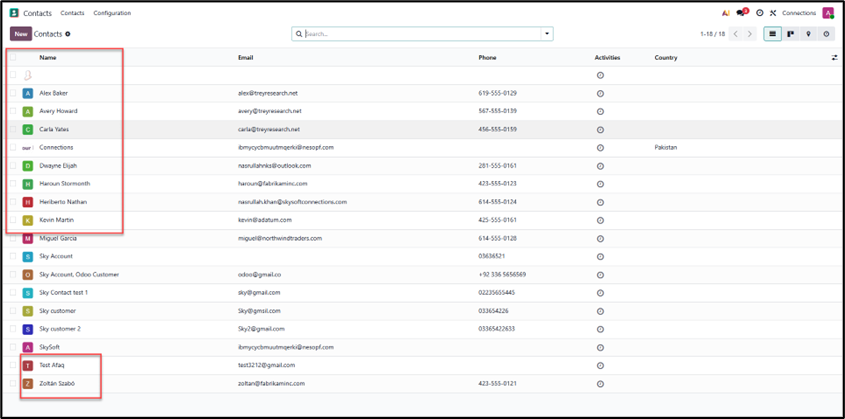Check the box for Heriberto Nathan
The height and width of the screenshot is (419, 845).
point(13,202)
